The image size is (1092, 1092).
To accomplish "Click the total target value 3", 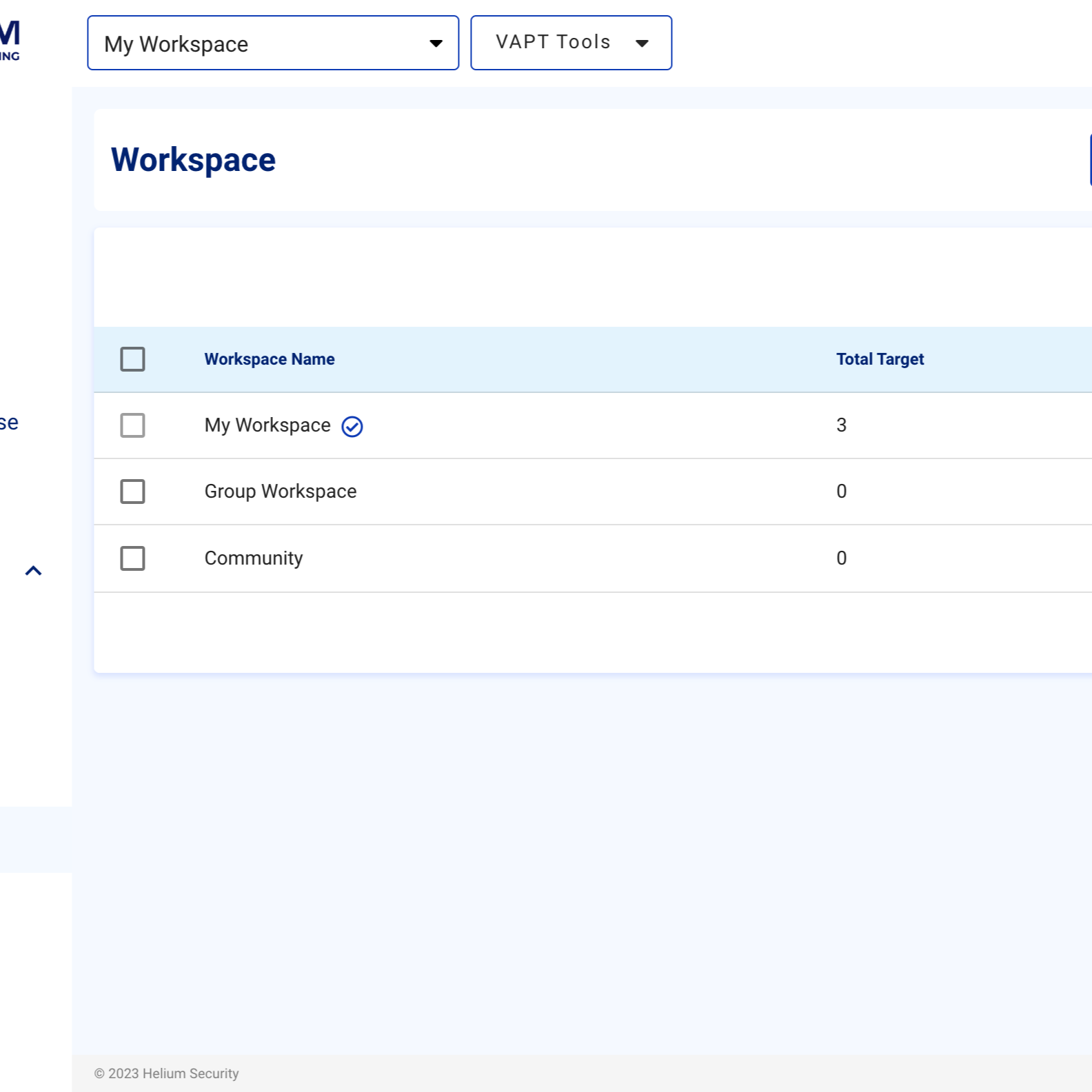I will pyautogui.click(x=841, y=425).
